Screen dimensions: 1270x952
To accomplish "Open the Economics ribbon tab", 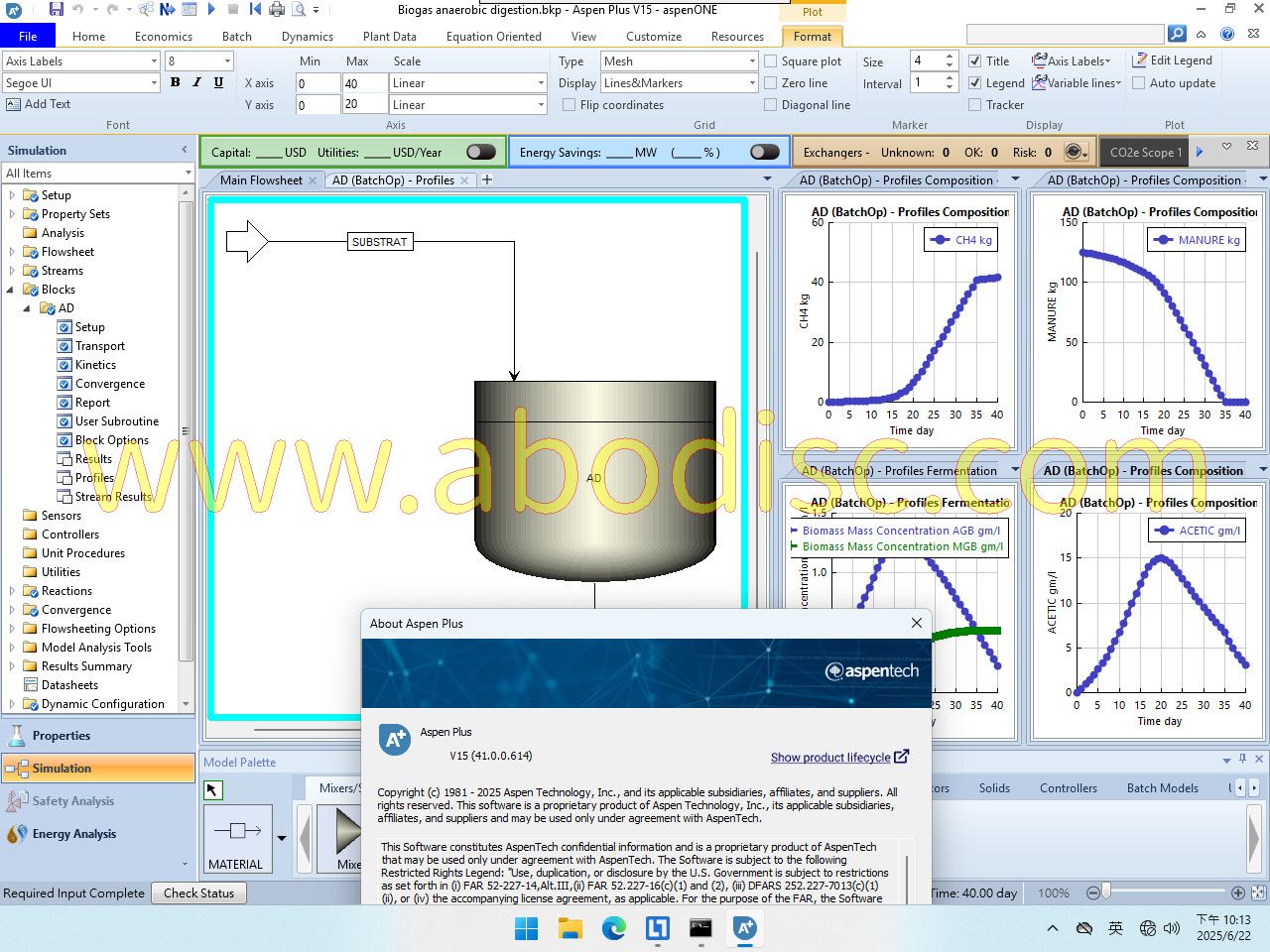I will (164, 37).
